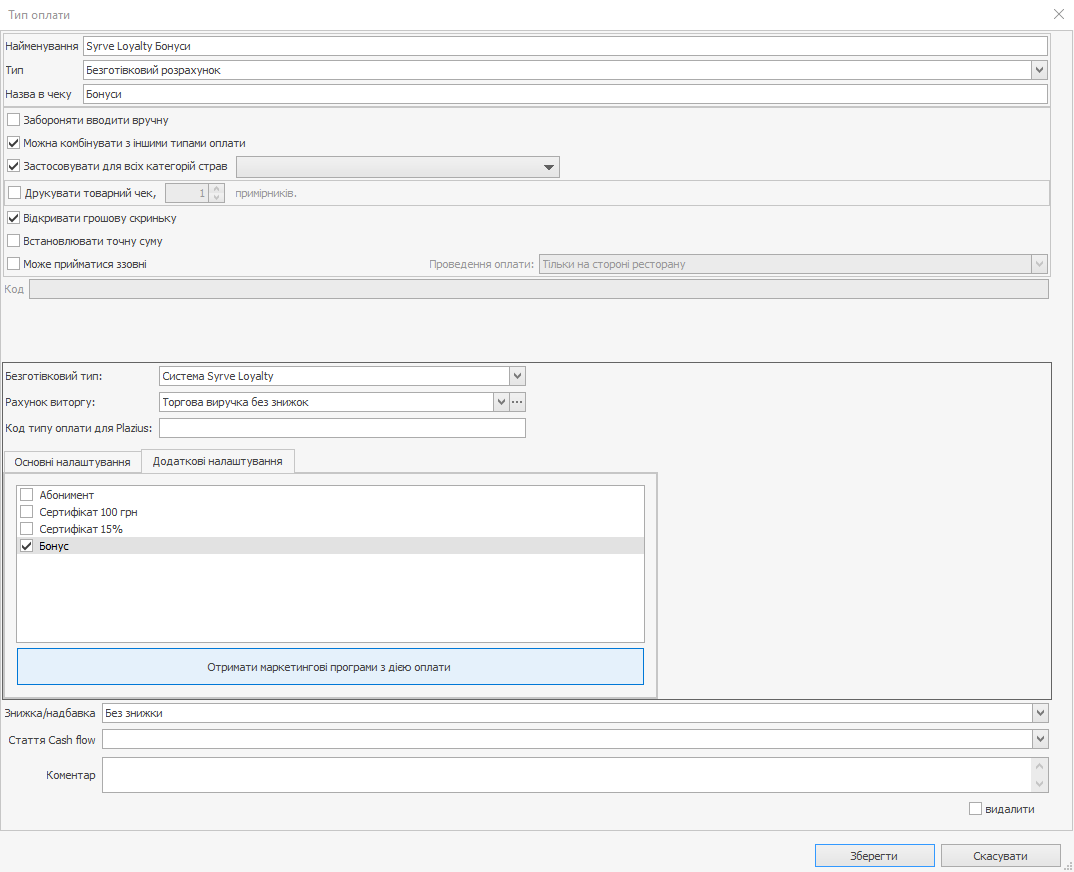Click the ellipsis button beside Рахунок виторгу
This screenshot has height=872, width=1074.
(x=518, y=402)
